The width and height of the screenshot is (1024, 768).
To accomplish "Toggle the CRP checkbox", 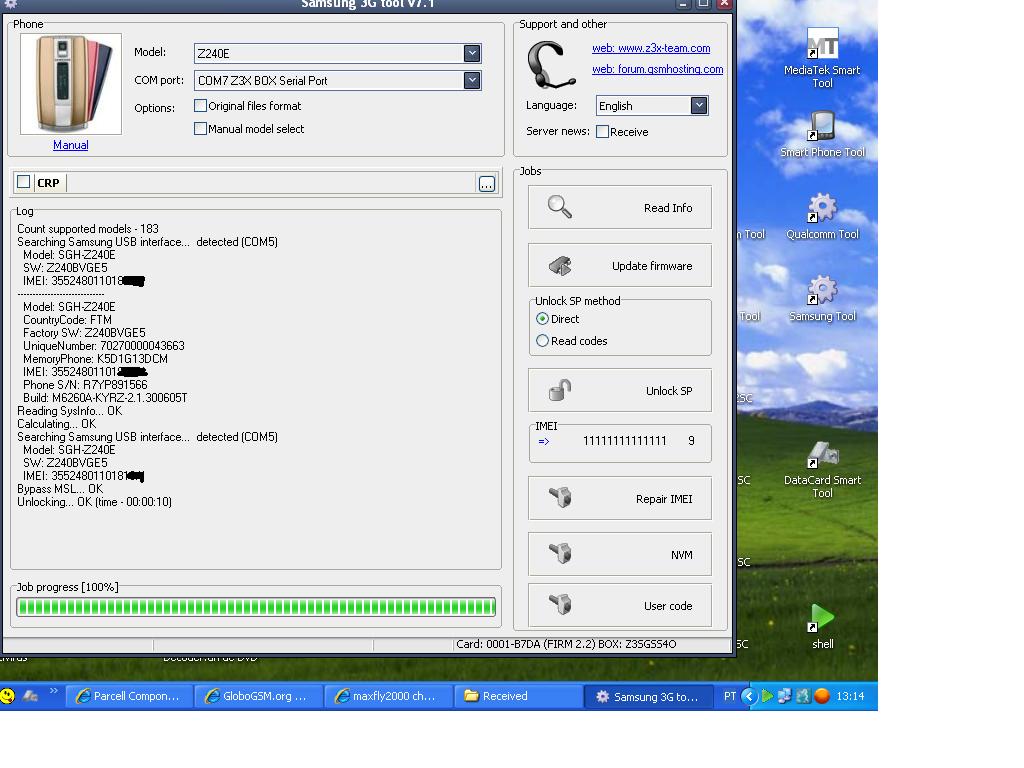I will [x=24, y=182].
